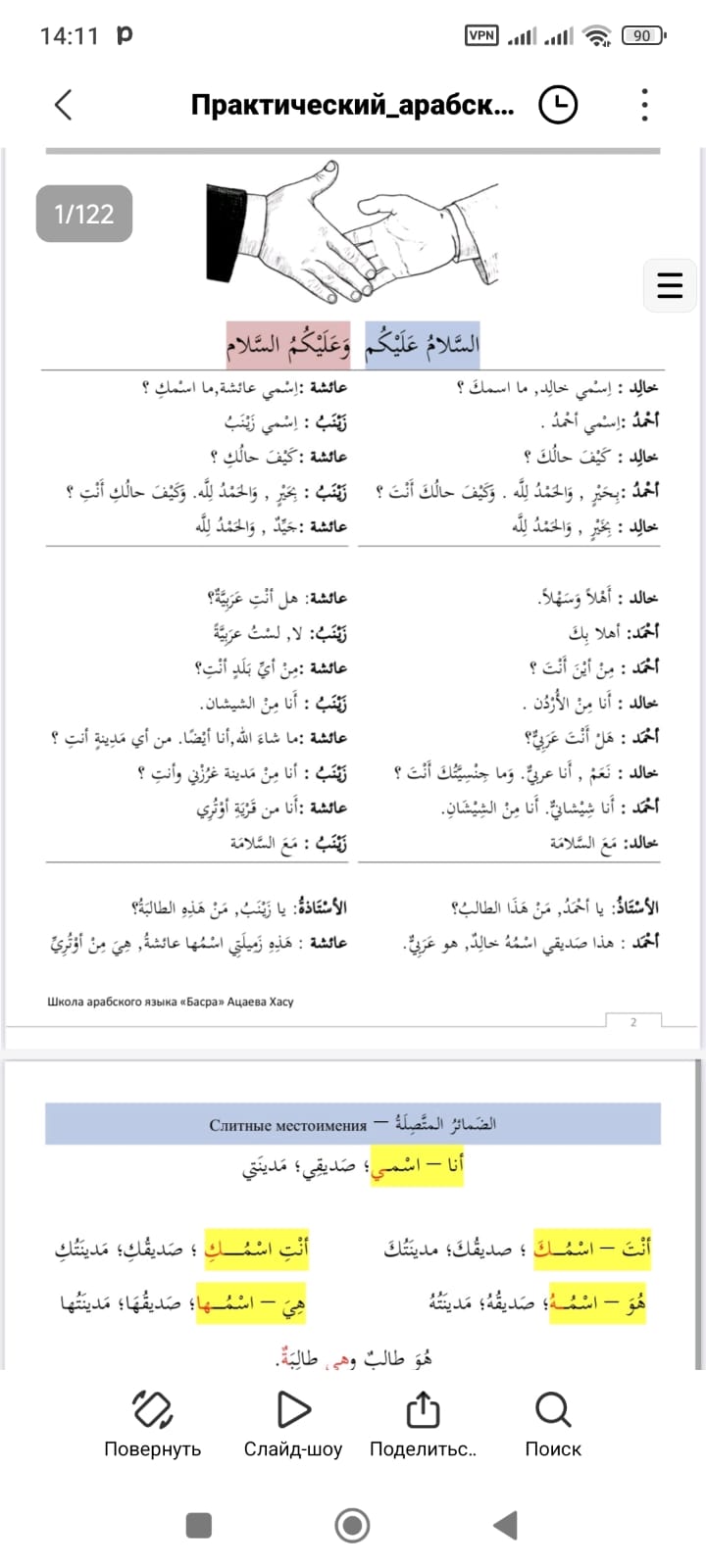Tap the Поделиться share icon

coord(422,1409)
